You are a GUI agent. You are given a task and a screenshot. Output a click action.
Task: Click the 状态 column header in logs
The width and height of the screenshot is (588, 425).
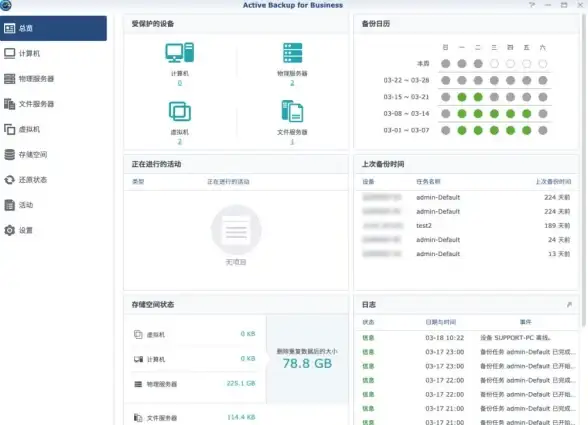point(368,322)
